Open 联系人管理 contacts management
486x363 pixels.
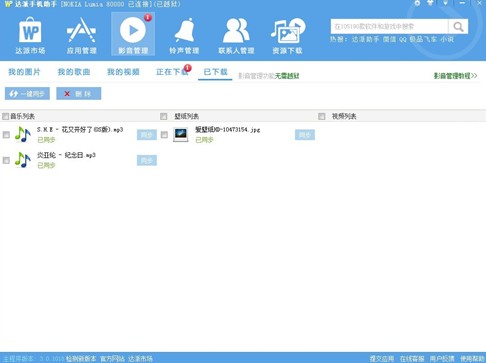pyautogui.click(x=236, y=35)
